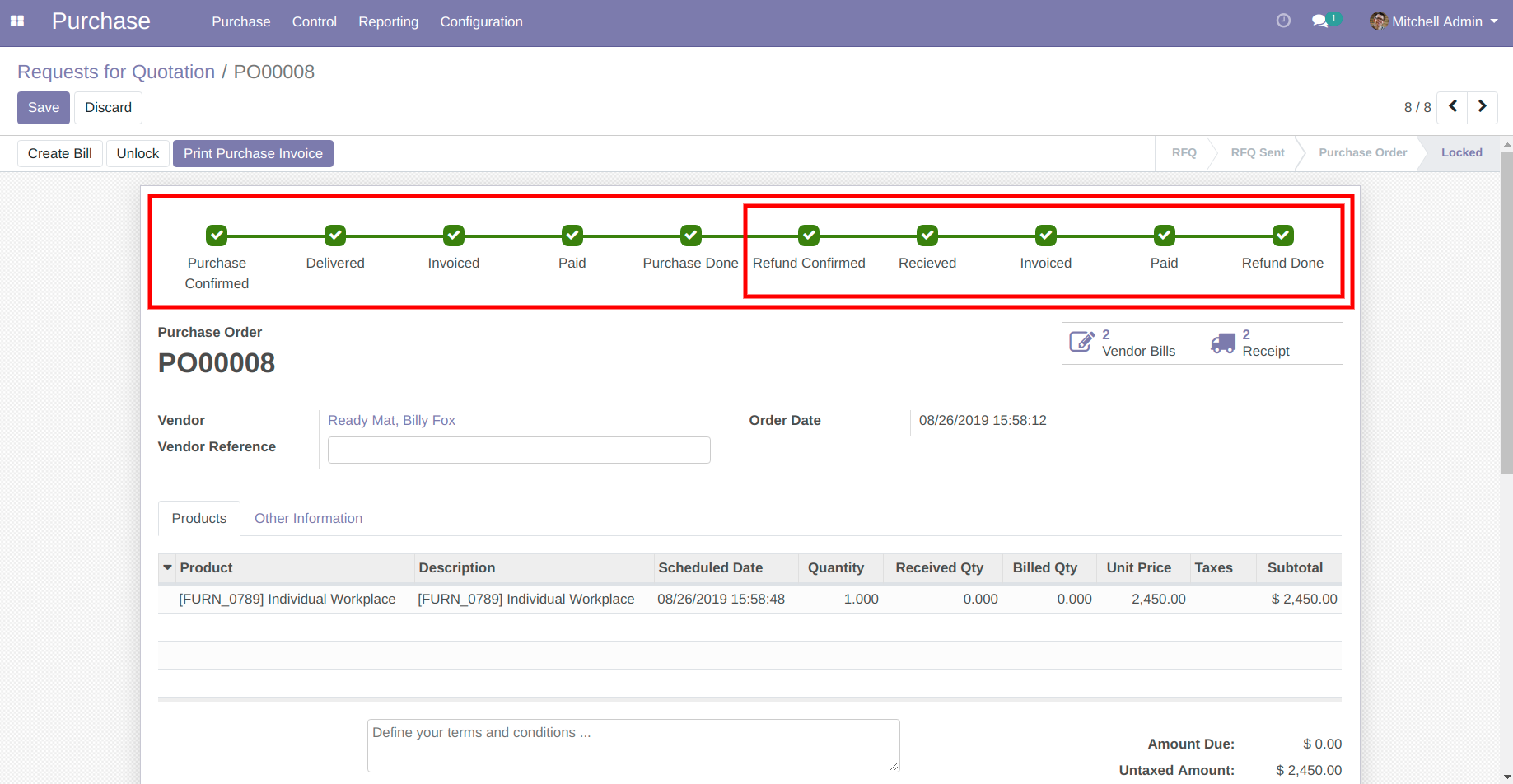Viewport: 1513px width, 784px height.
Task: Open the product column options triangle
Action: click(168, 567)
